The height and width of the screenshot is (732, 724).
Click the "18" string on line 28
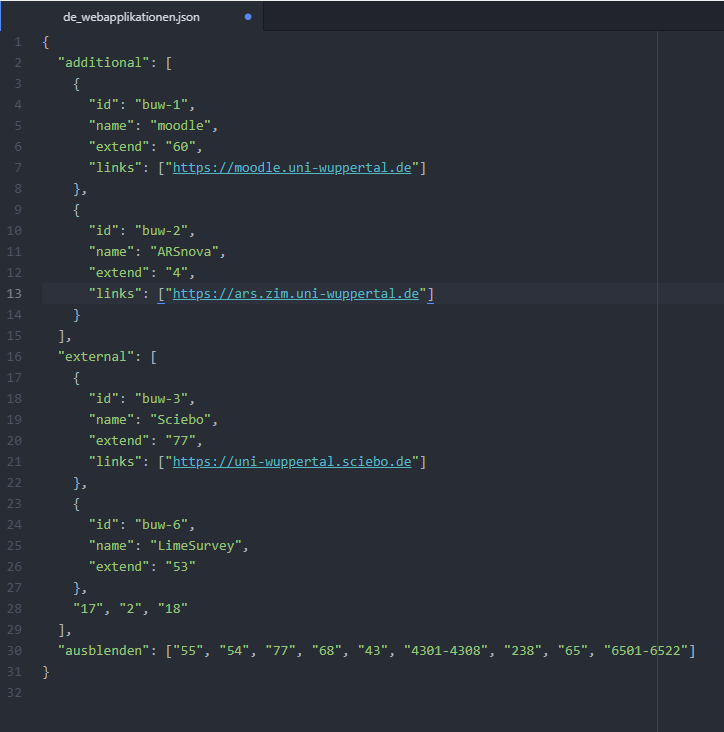click(x=173, y=609)
